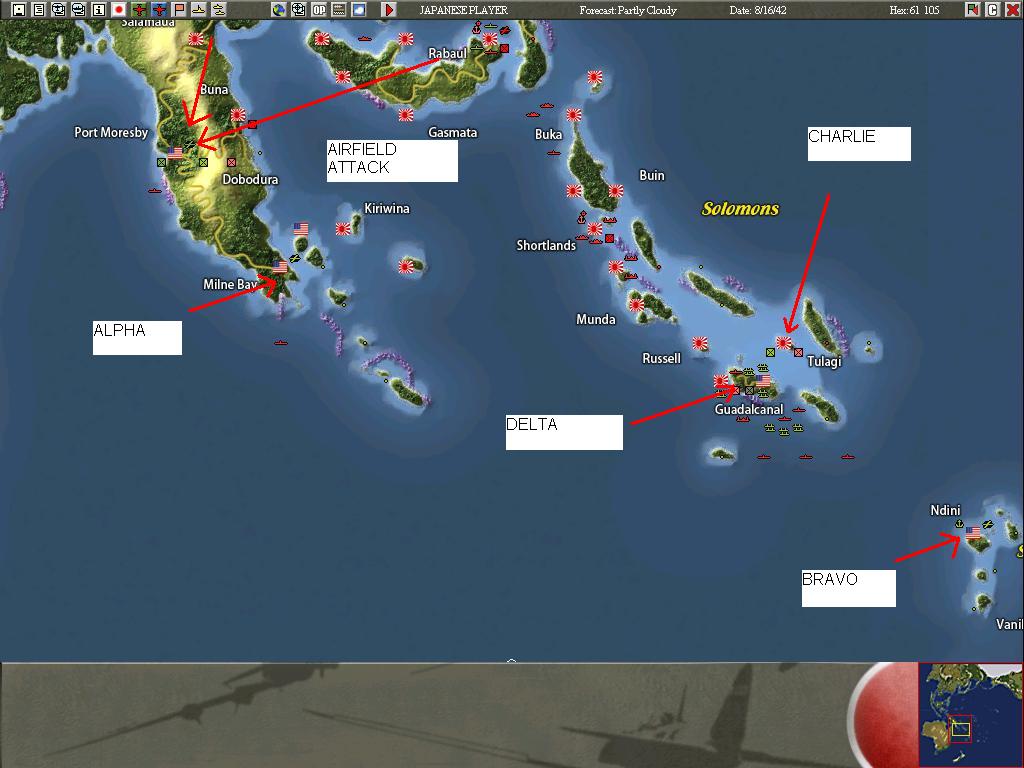Viewport: 1024px width, 768px height.
Task: Select the Japanese base icon at Munda
Action: coord(637,304)
